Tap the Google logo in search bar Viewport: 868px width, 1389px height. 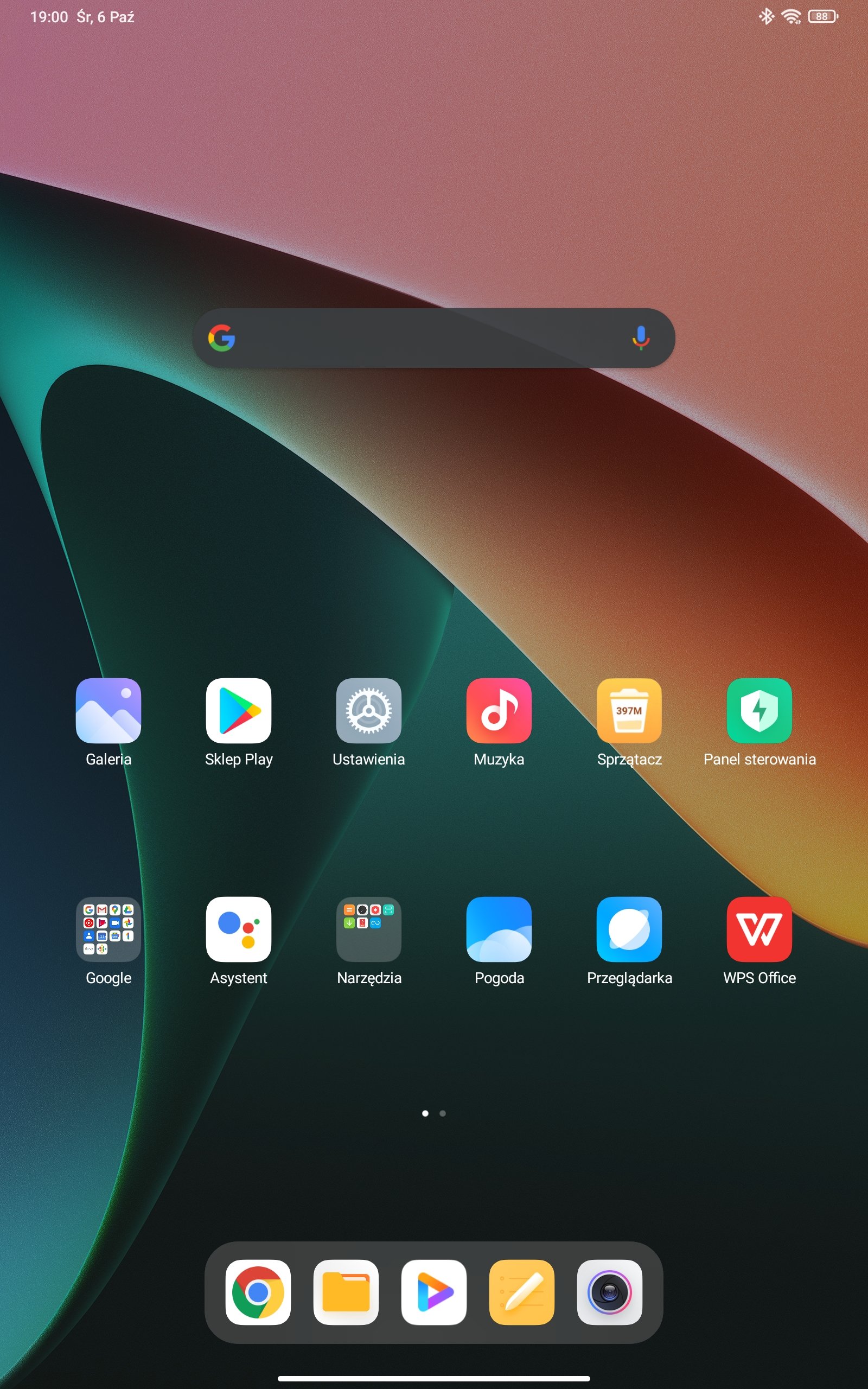(x=221, y=337)
